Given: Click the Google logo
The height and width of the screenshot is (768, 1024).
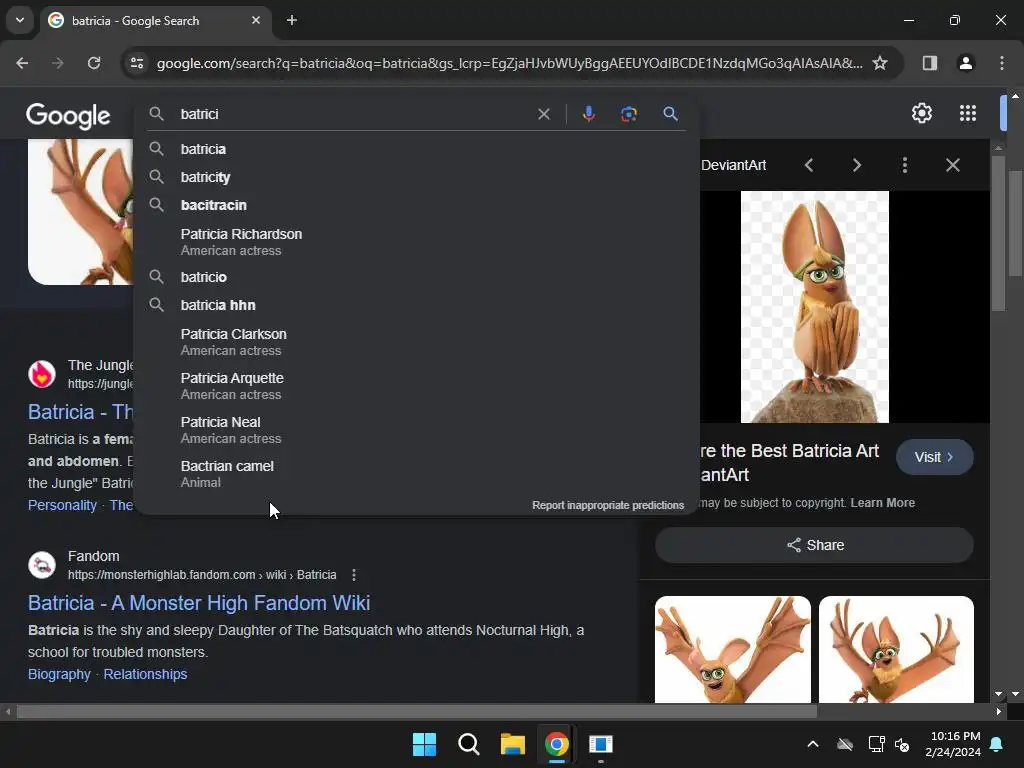Looking at the screenshot, I should (x=68, y=116).
